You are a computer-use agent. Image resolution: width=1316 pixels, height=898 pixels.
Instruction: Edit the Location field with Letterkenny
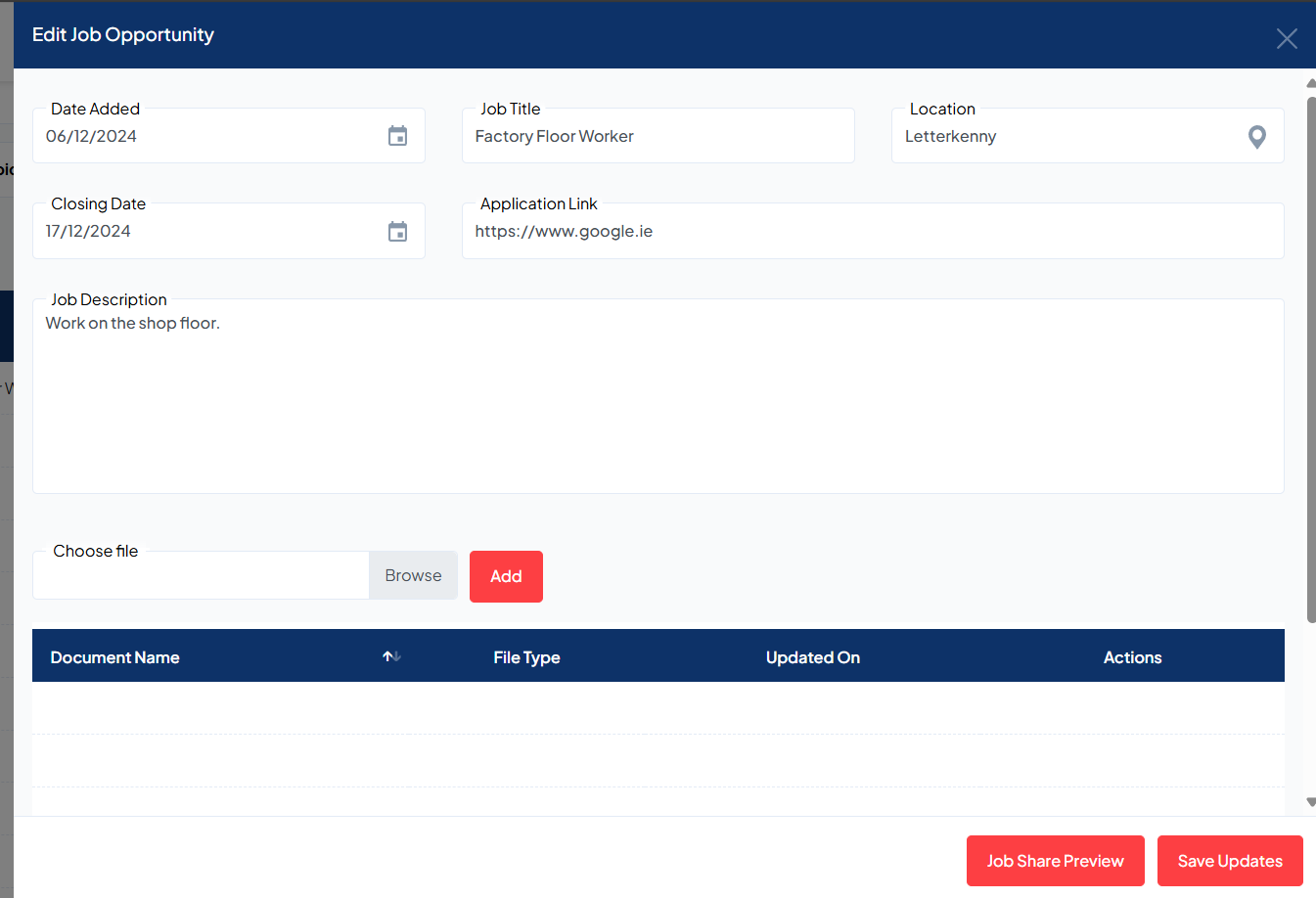coord(1088,136)
